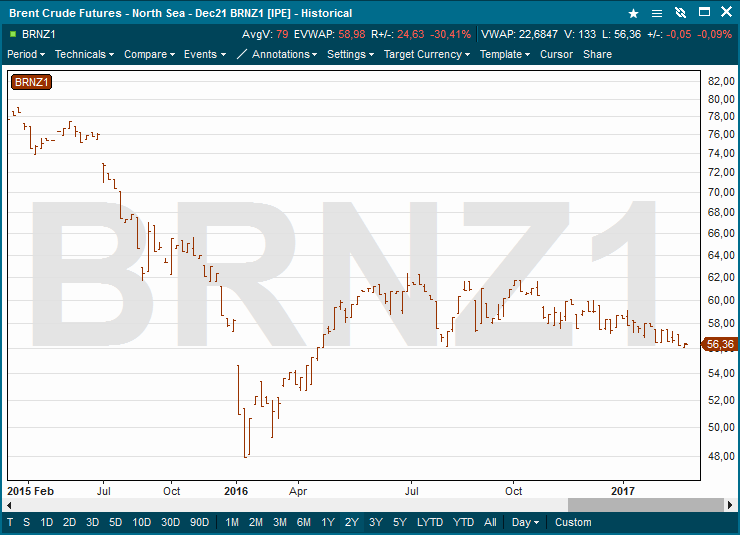Select the 3Y time range
This screenshot has height=535, width=740.
pos(376,522)
